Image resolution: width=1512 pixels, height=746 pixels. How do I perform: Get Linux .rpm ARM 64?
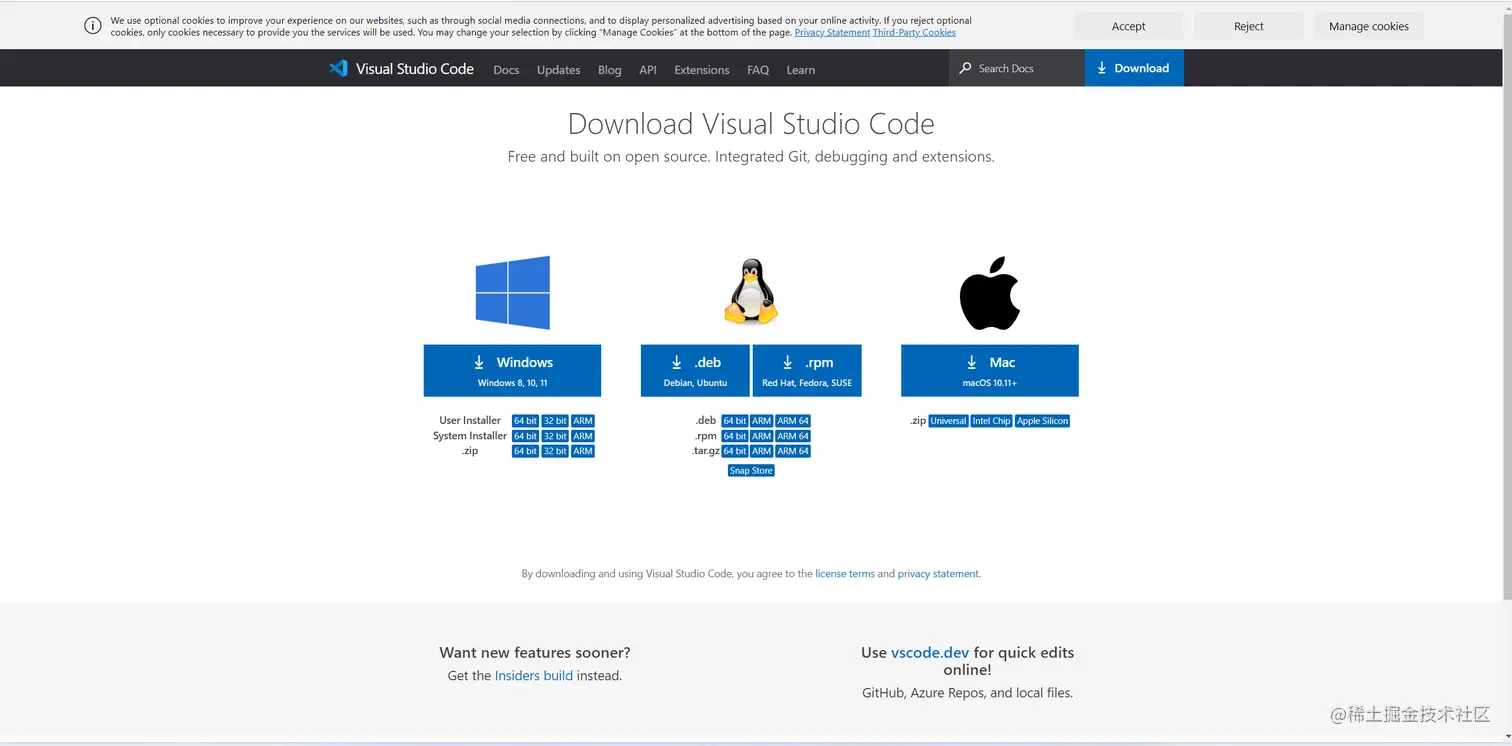click(794, 436)
